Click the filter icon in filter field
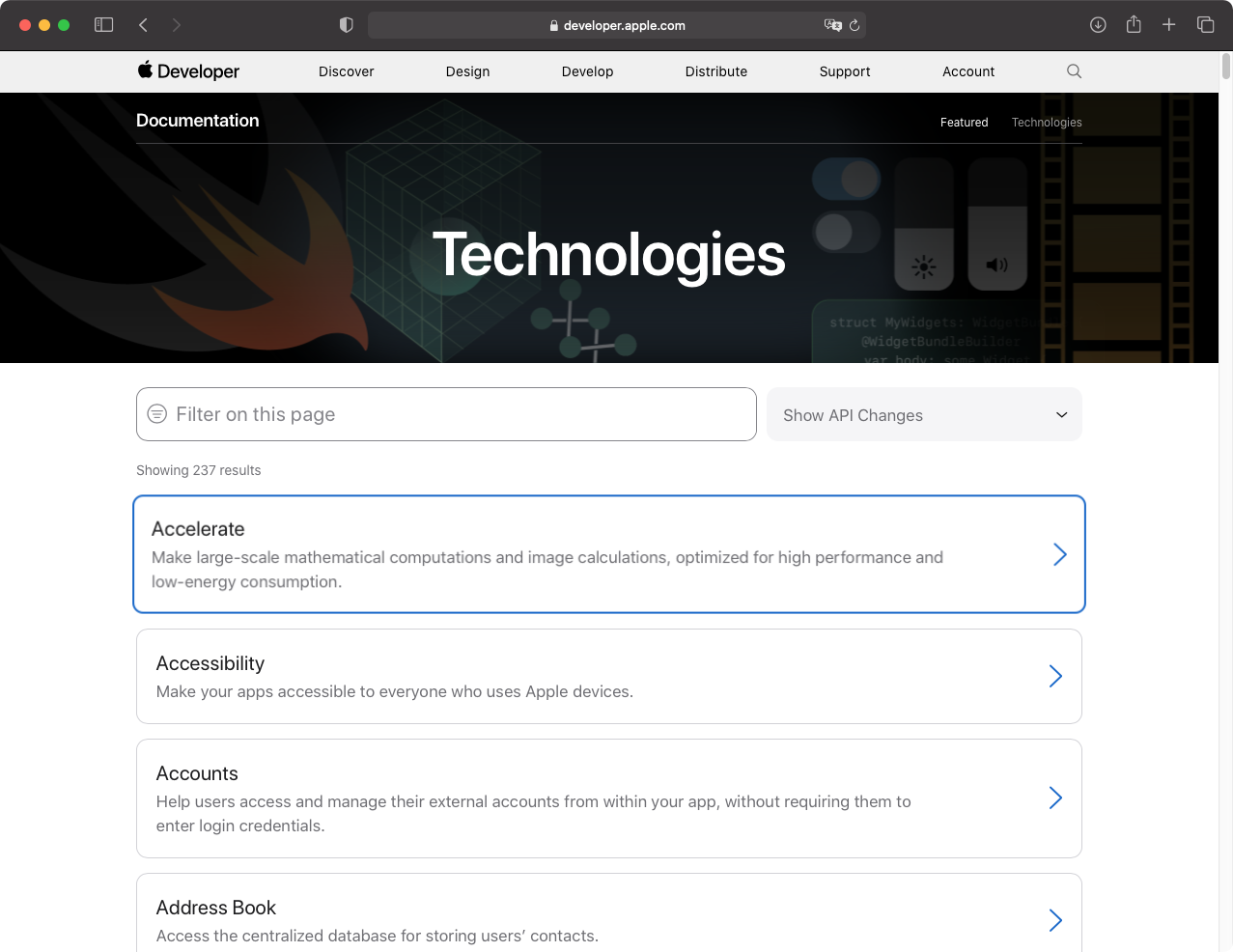Viewport: 1233px width, 952px height. 156,414
